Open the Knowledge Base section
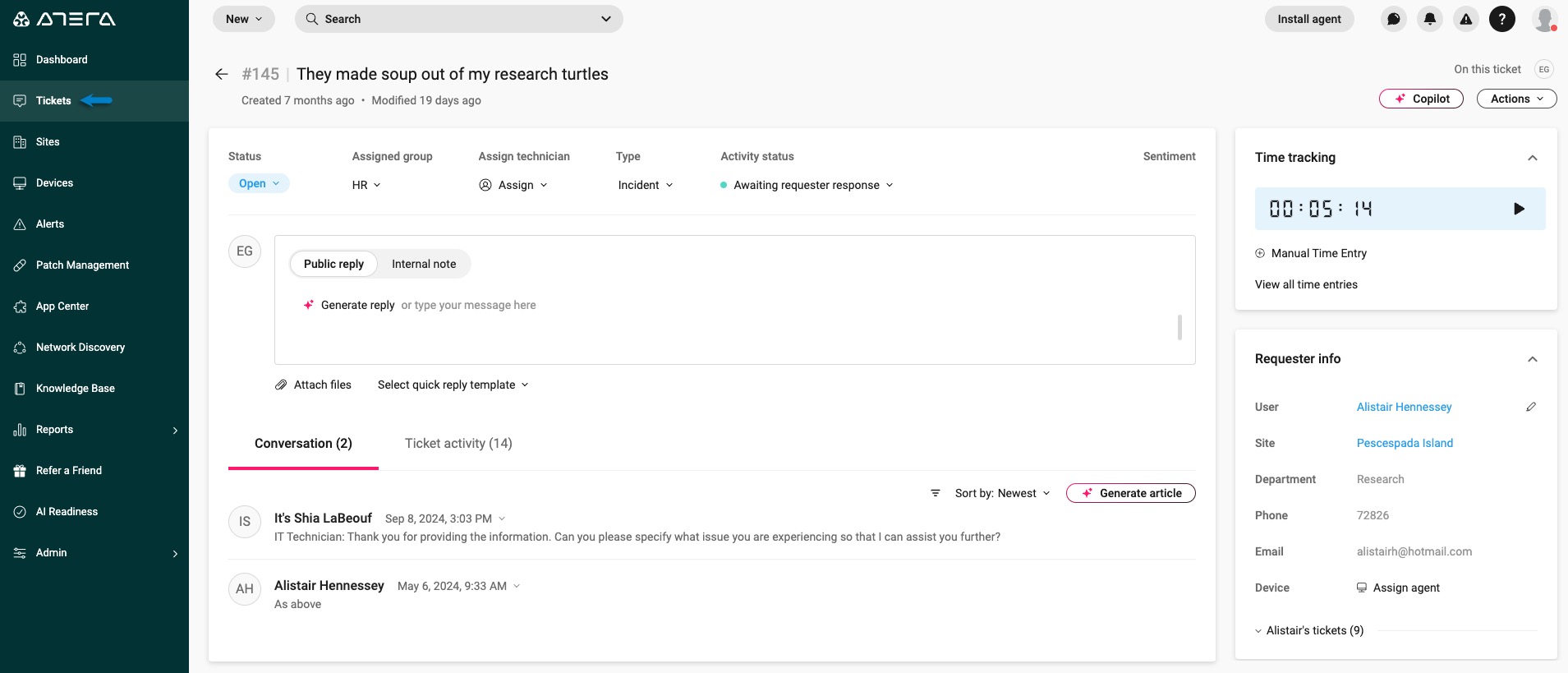Image resolution: width=1568 pixels, height=673 pixels. click(x=75, y=389)
